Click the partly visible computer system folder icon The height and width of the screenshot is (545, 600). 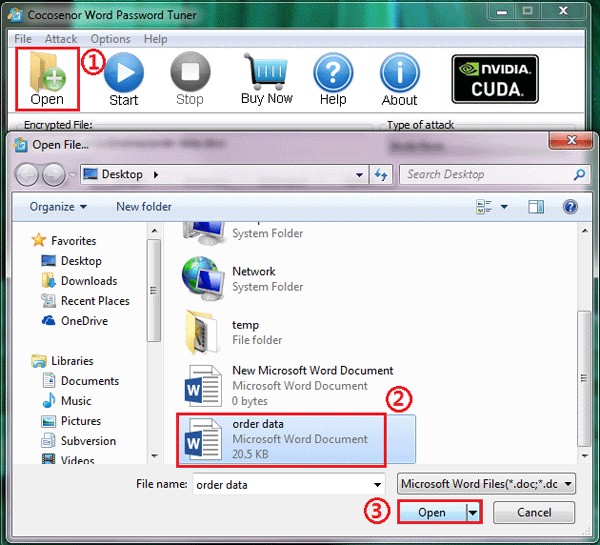pos(203,233)
